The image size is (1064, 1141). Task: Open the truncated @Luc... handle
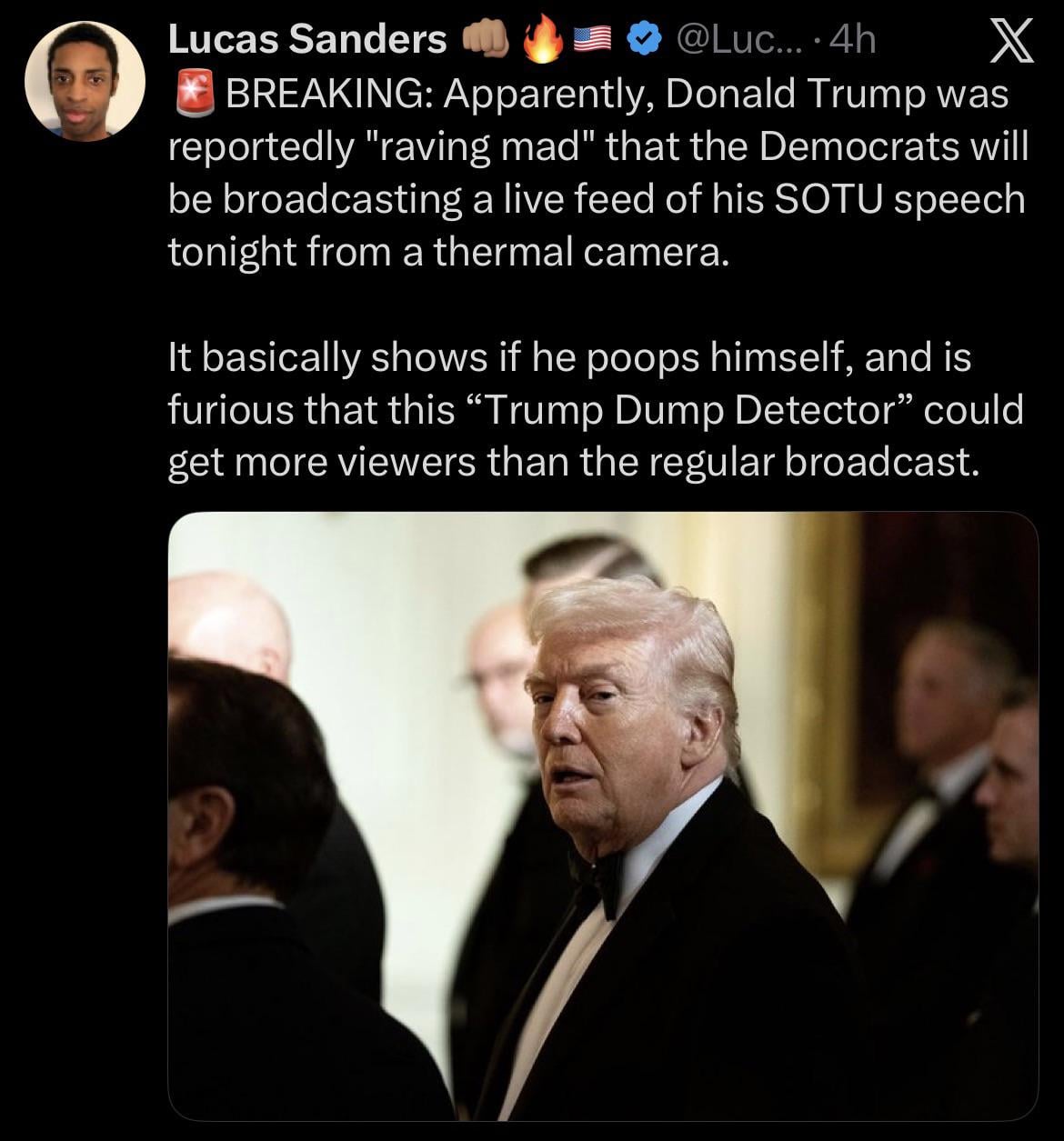(x=738, y=41)
